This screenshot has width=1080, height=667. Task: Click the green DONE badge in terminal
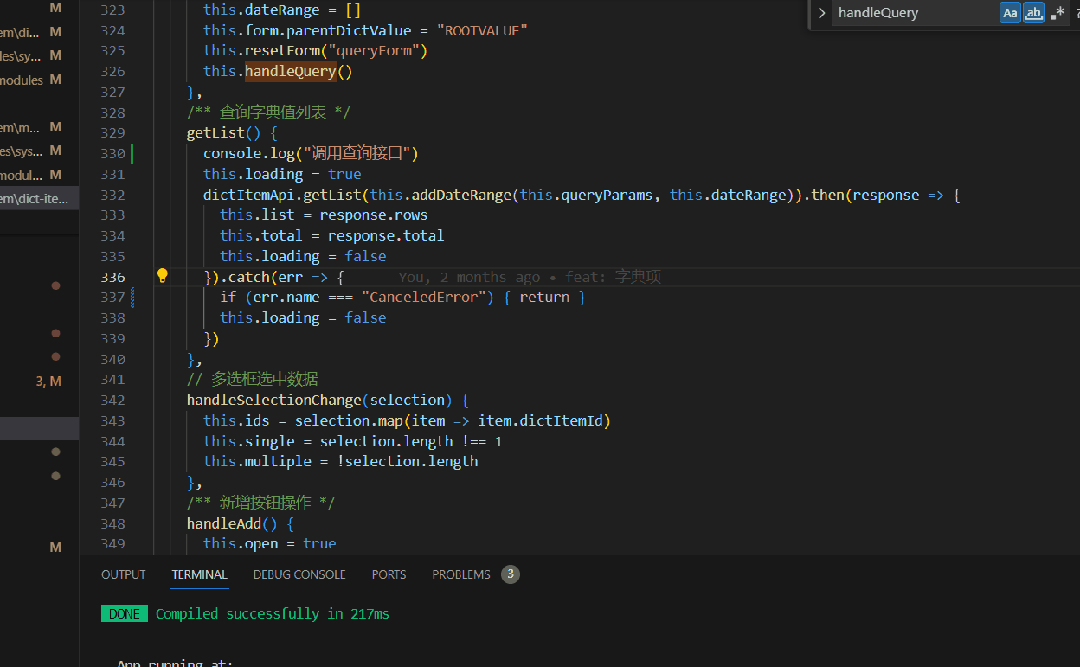(x=124, y=614)
